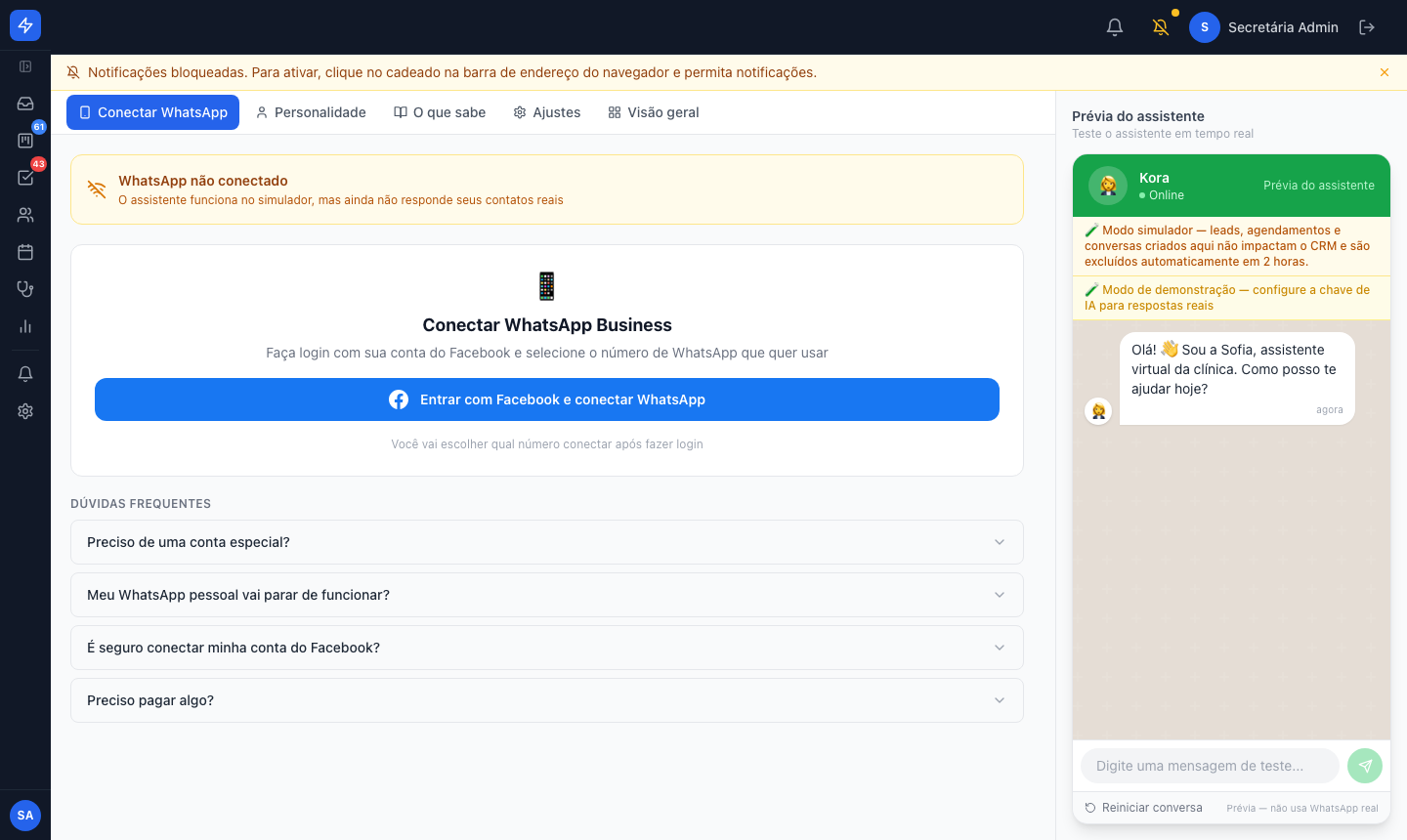Click Entrar com Facebook e conectar WhatsApp
The width and height of the screenshot is (1407, 840).
tap(547, 399)
